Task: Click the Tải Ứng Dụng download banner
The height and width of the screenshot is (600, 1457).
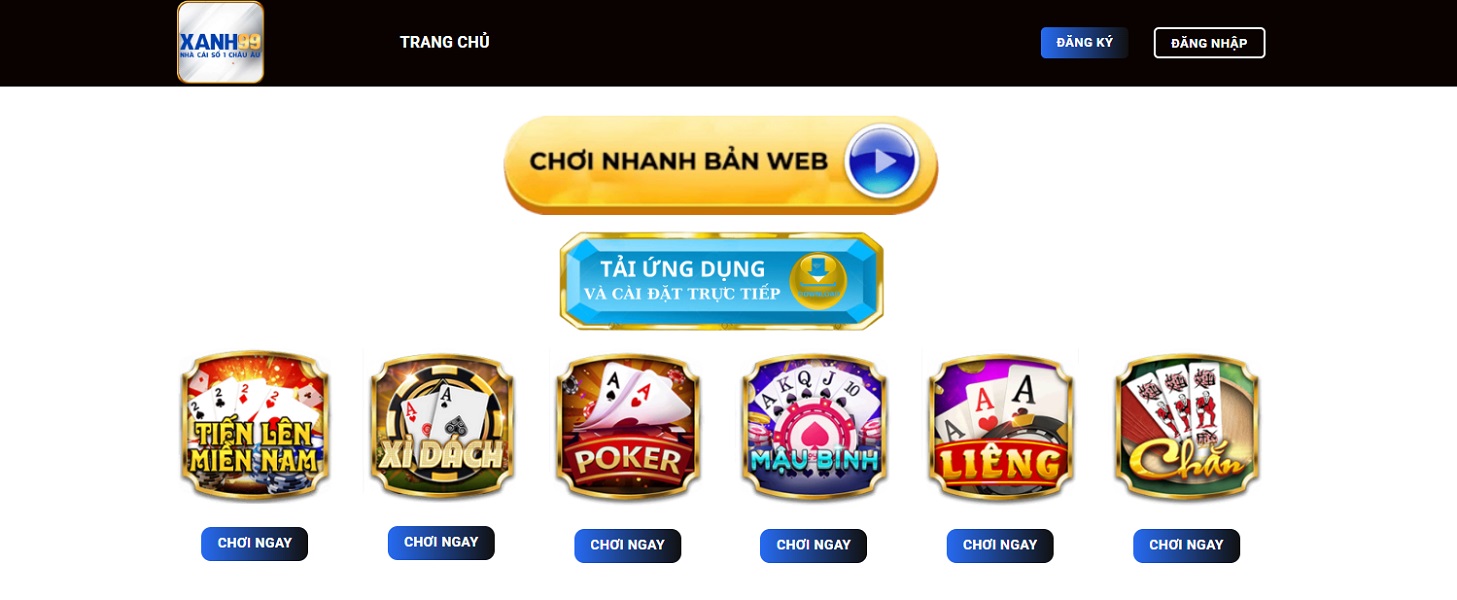Action: (x=721, y=281)
